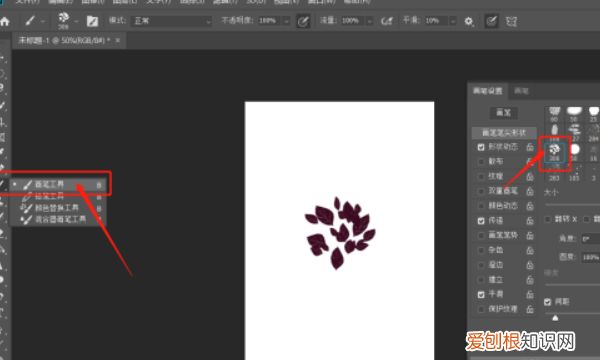Expand arrow next to brush tool preset

[42, 21]
